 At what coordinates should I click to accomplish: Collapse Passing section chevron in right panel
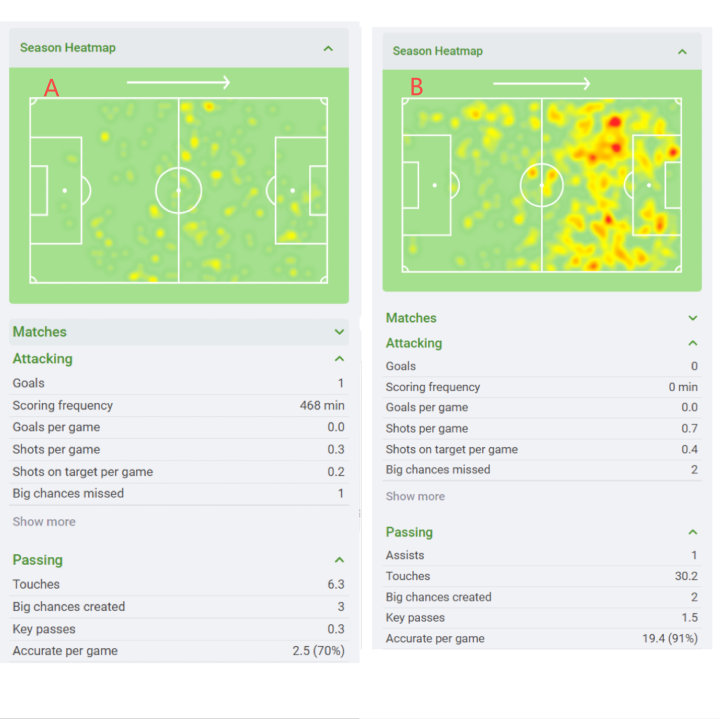click(x=693, y=533)
